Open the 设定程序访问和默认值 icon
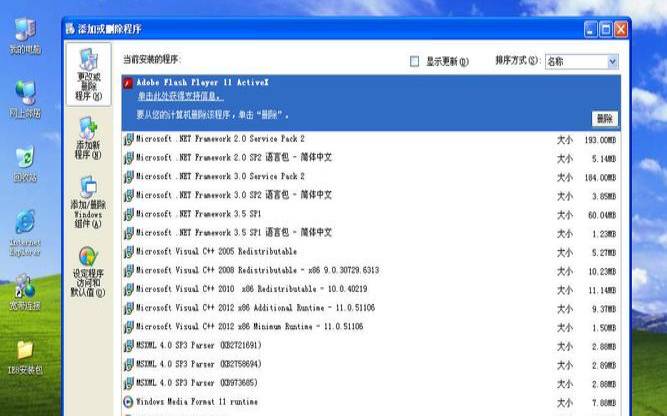Viewport: 667px width, 416px height. (x=88, y=271)
